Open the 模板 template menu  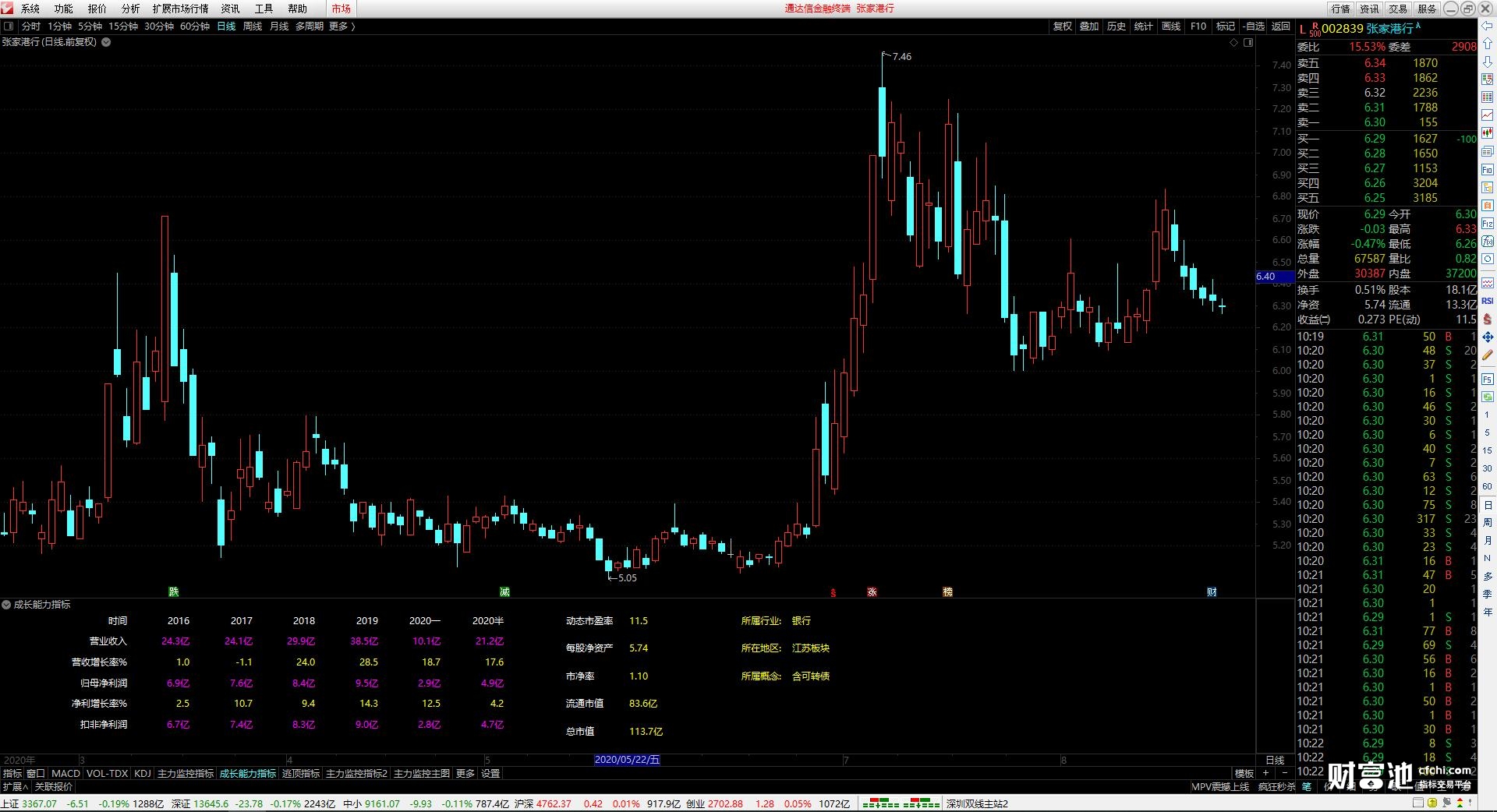(x=1244, y=774)
